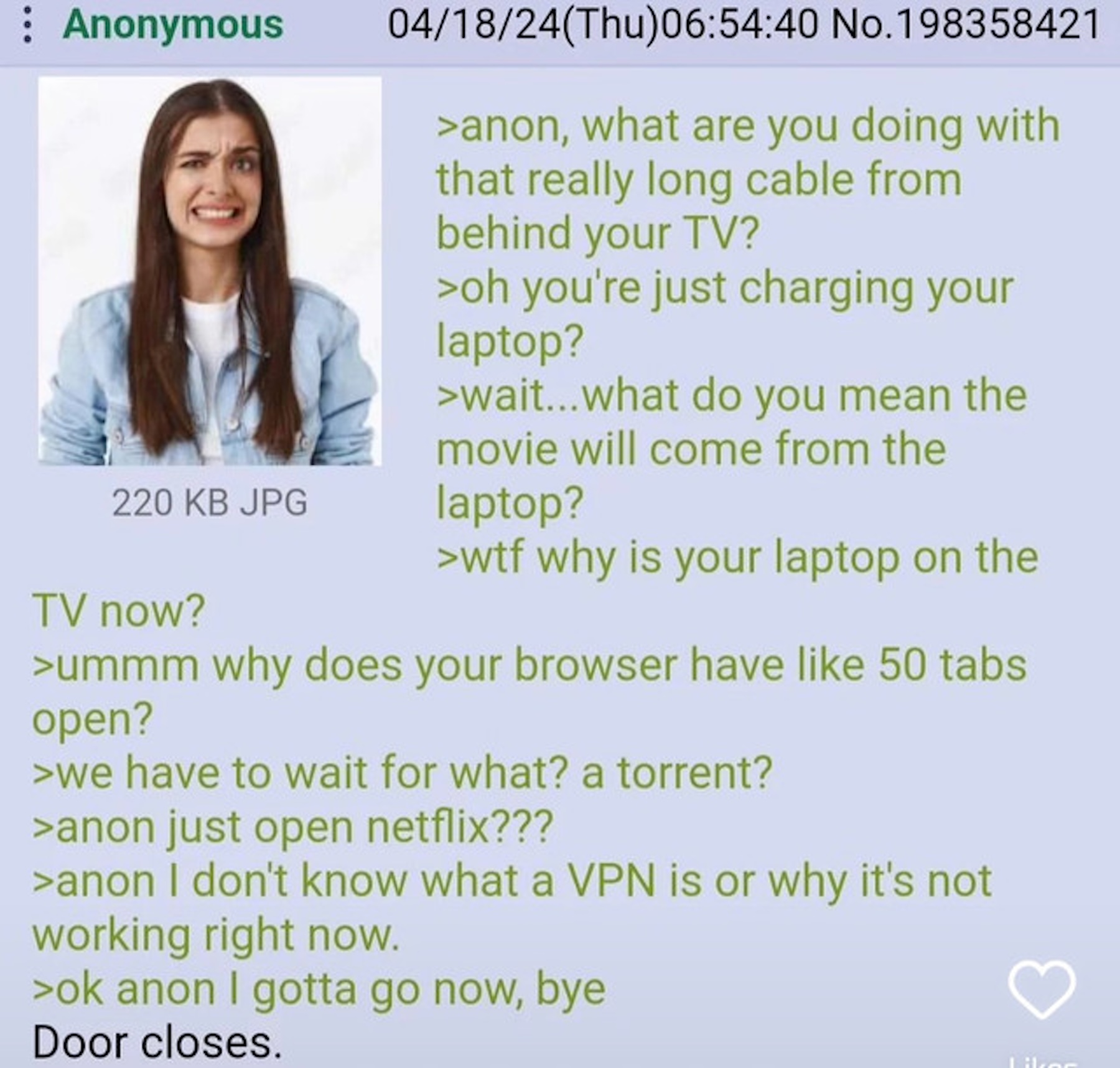Select the "behind your TV?" line
This screenshot has width=1120, height=1068.
(x=597, y=233)
